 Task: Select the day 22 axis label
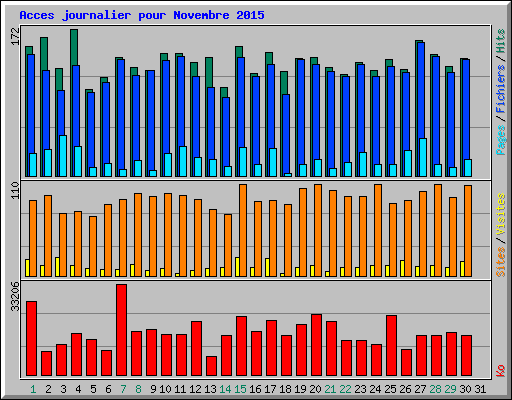pyautogui.click(x=345, y=389)
